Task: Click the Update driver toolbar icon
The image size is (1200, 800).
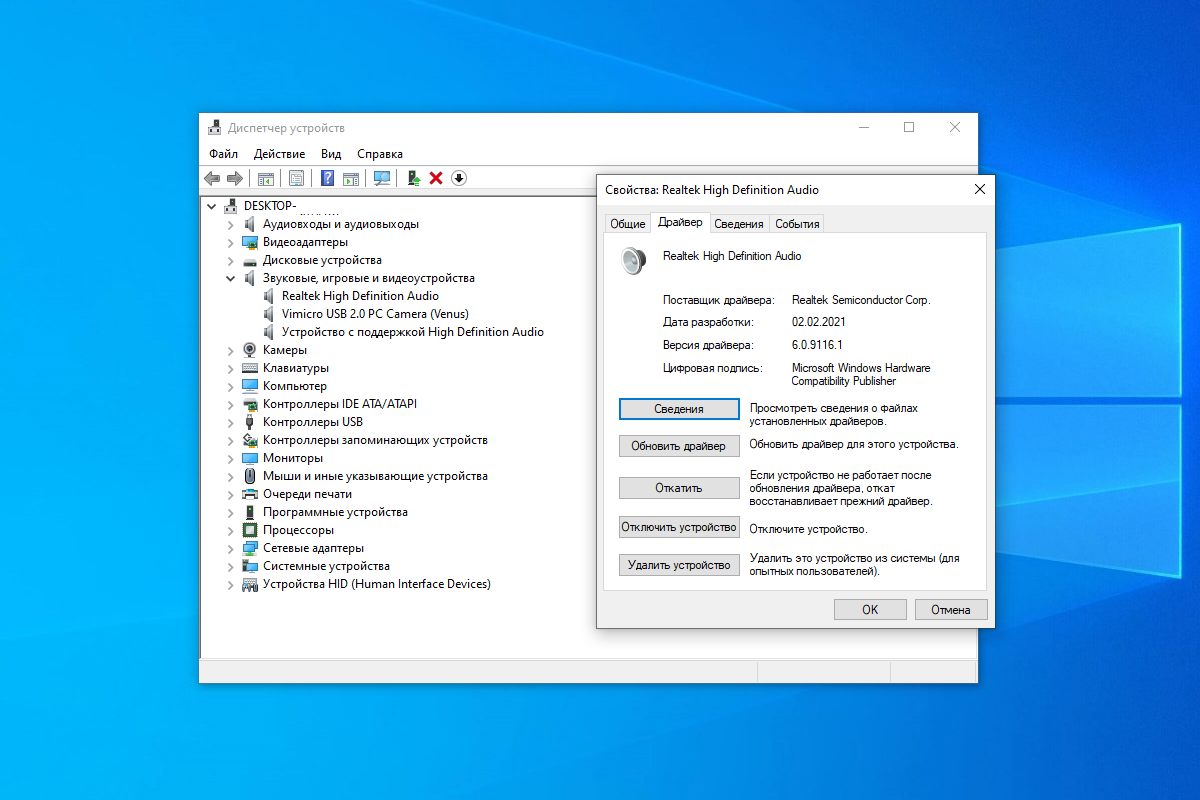Action: [413, 178]
